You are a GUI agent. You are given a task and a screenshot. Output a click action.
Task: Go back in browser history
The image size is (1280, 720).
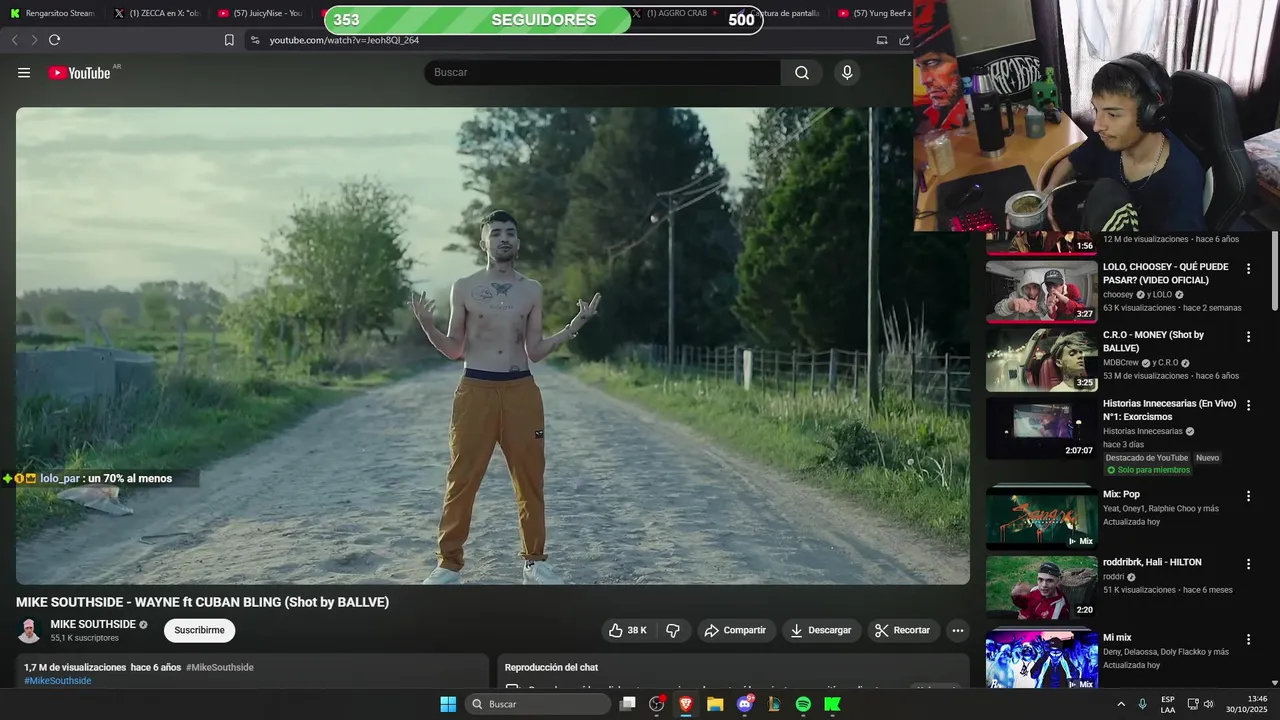[14, 40]
